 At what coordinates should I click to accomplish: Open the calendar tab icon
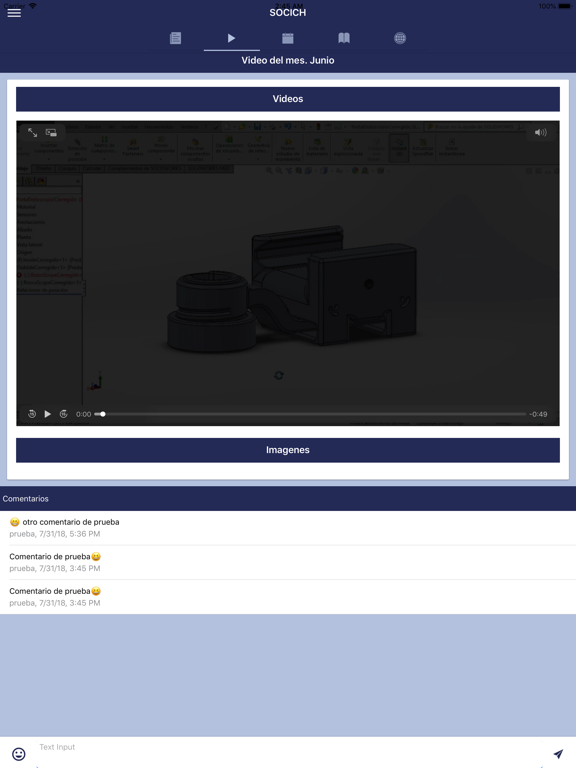(288, 38)
